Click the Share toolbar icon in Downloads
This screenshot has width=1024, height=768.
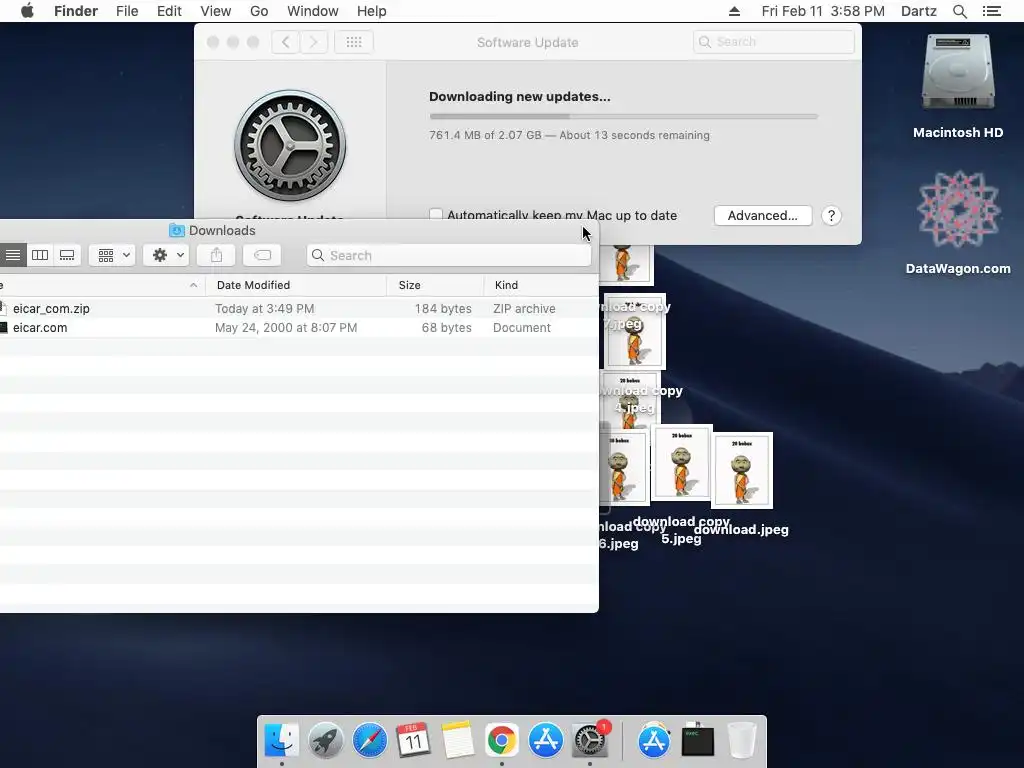pos(216,255)
